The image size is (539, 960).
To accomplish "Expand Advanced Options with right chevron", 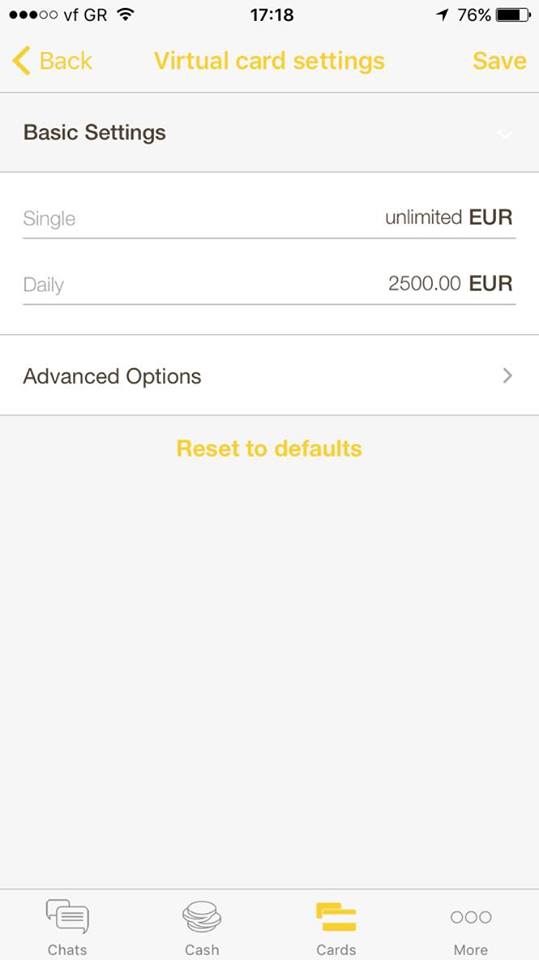I will pos(507,375).
